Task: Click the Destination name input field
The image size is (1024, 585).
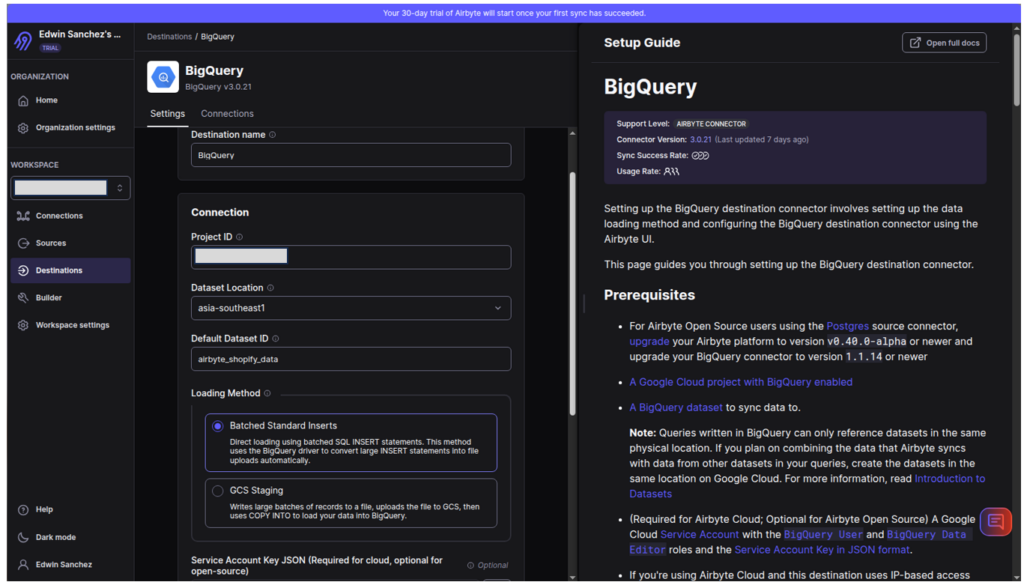Action: 351,155
